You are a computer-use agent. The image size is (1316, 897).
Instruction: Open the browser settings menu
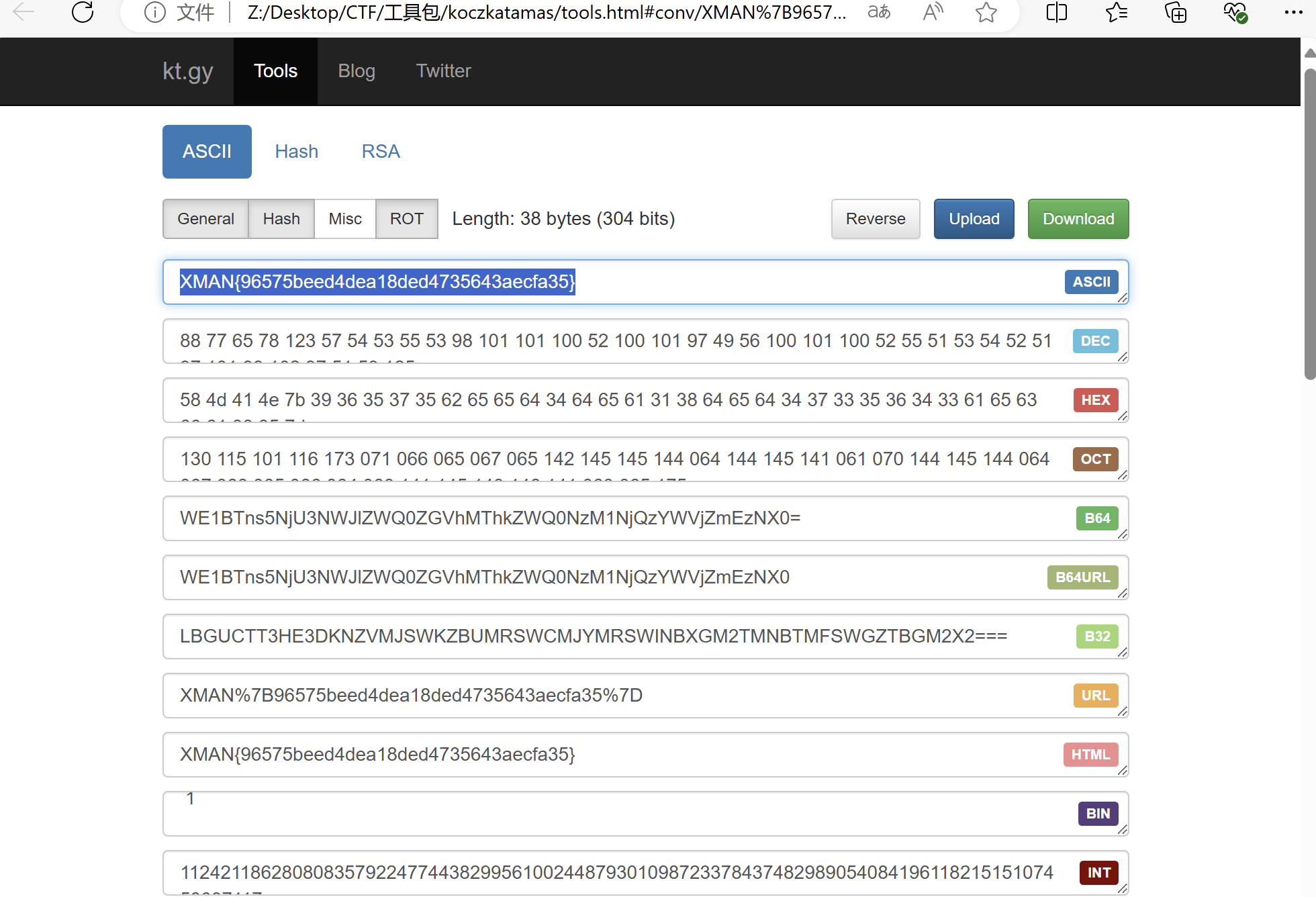1294,12
